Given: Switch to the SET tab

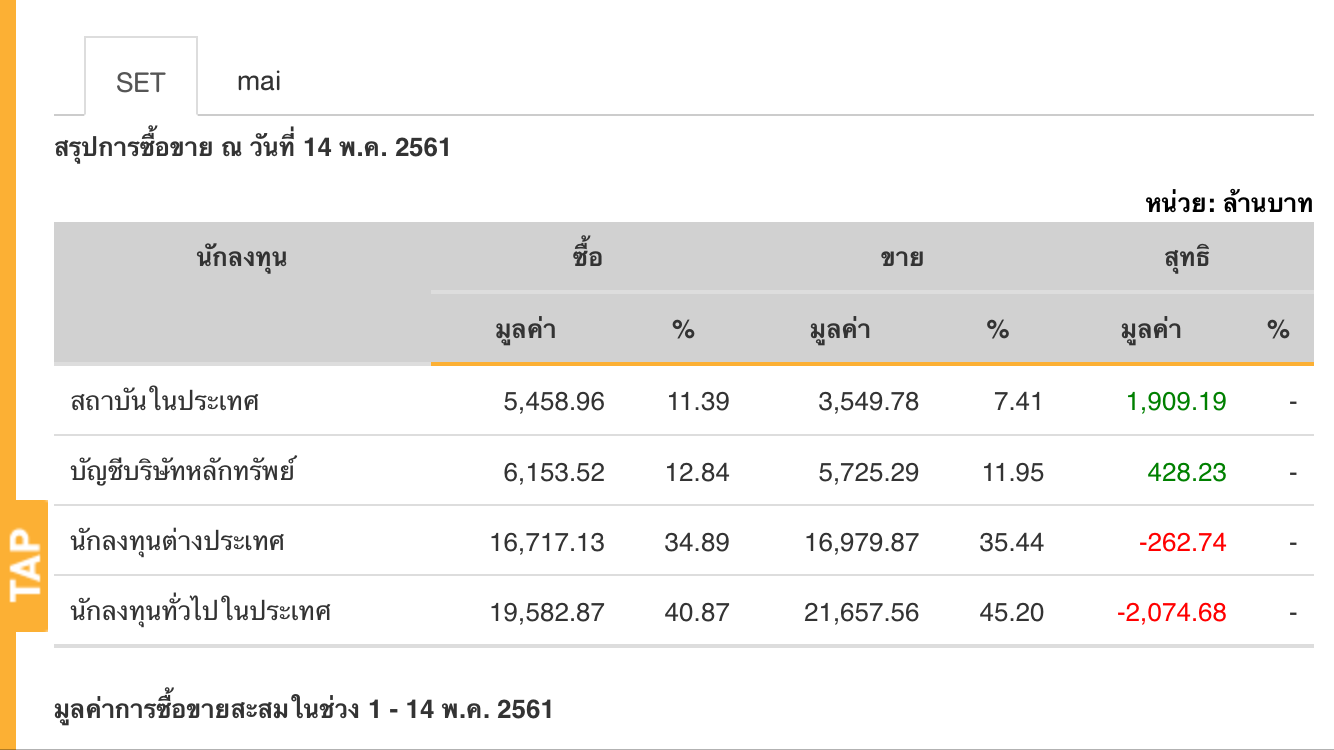Looking at the screenshot, I should [x=140, y=82].
